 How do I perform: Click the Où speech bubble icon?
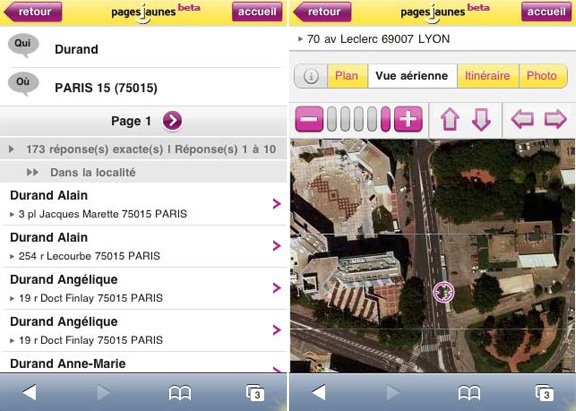23,84
